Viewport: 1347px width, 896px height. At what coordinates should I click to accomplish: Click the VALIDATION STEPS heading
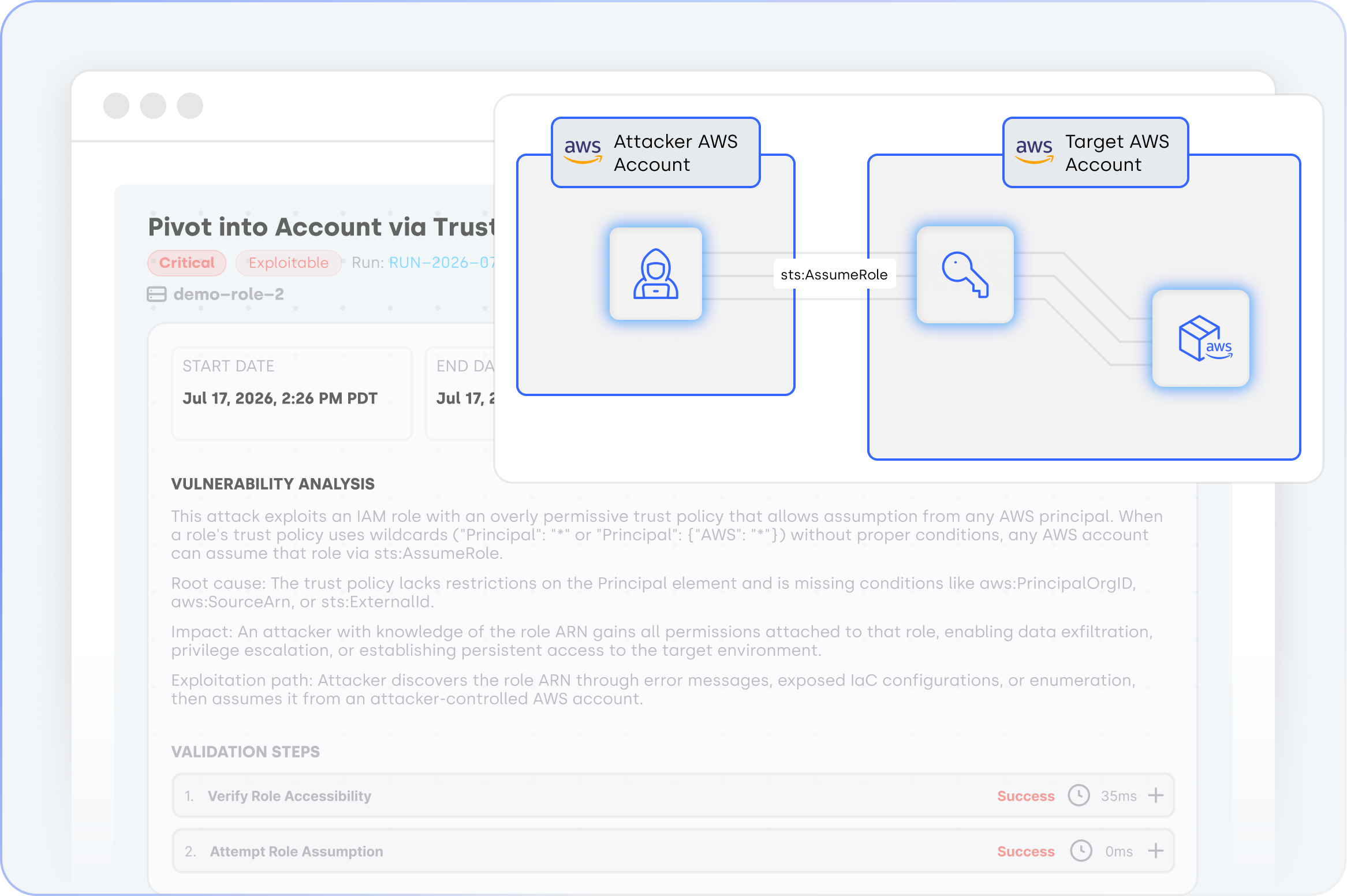point(245,752)
